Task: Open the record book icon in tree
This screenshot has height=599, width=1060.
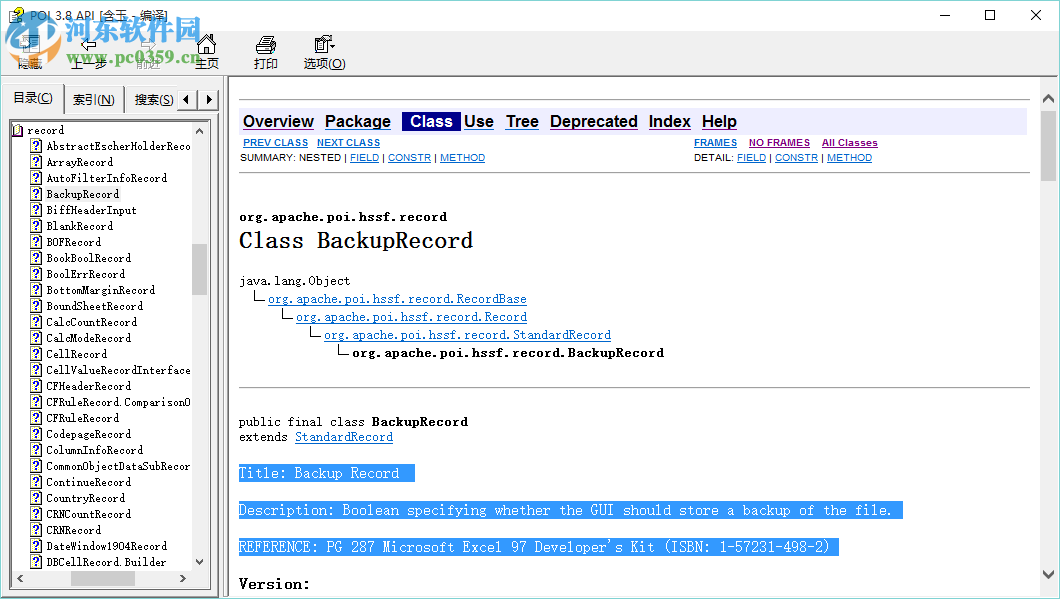Action: 18,130
